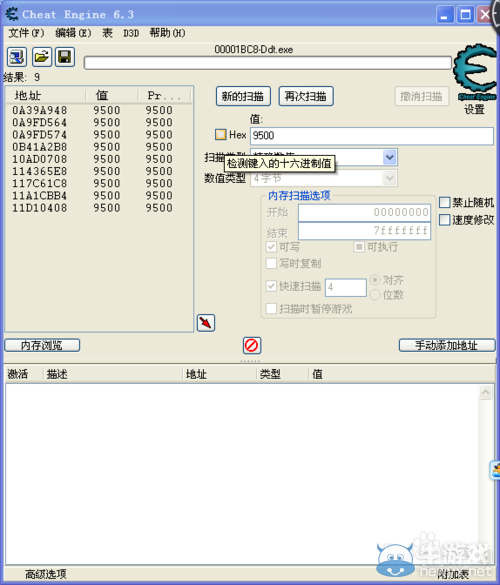The height and width of the screenshot is (585, 500).
Task: Select result address 114365E8
Action: 40,171
